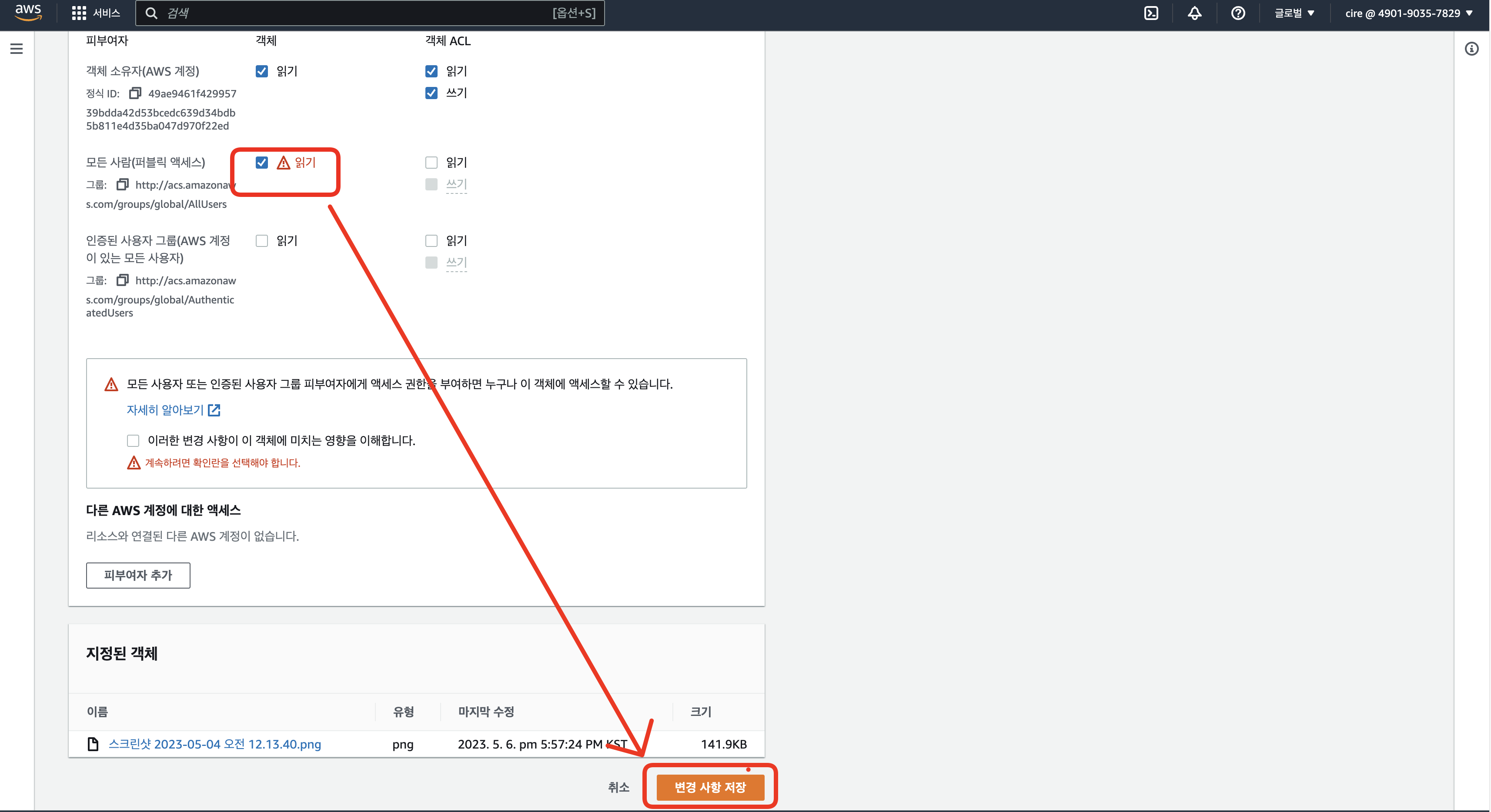Copy the AllUsers group URL

(x=122, y=184)
